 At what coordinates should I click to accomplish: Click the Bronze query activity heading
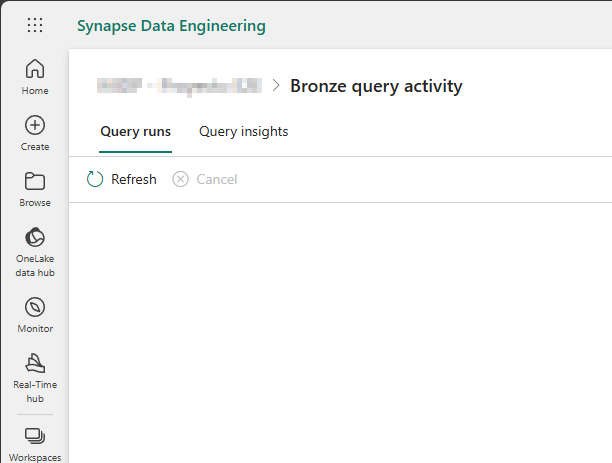[376, 86]
